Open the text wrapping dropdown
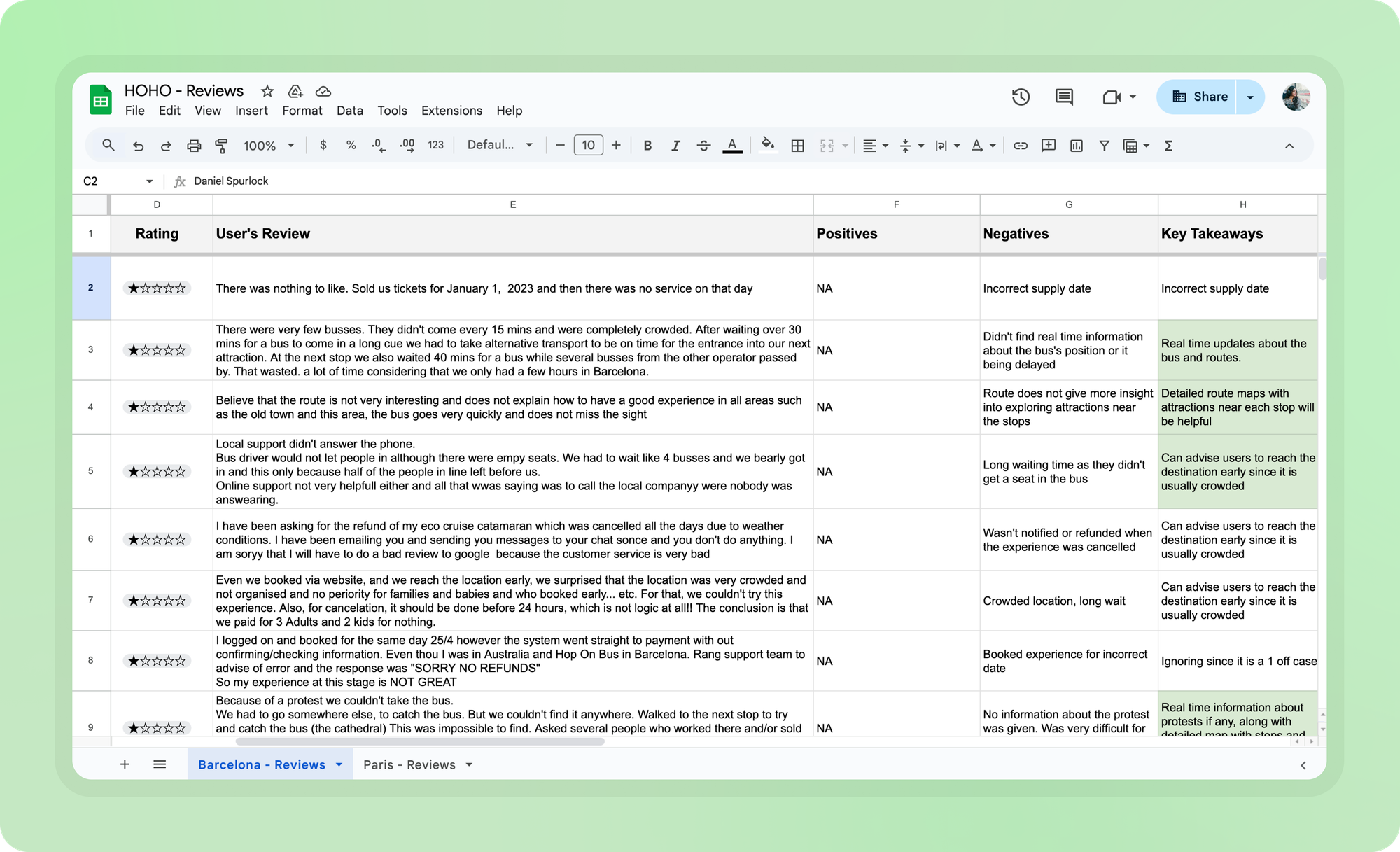1400x852 pixels. pos(948,146)
